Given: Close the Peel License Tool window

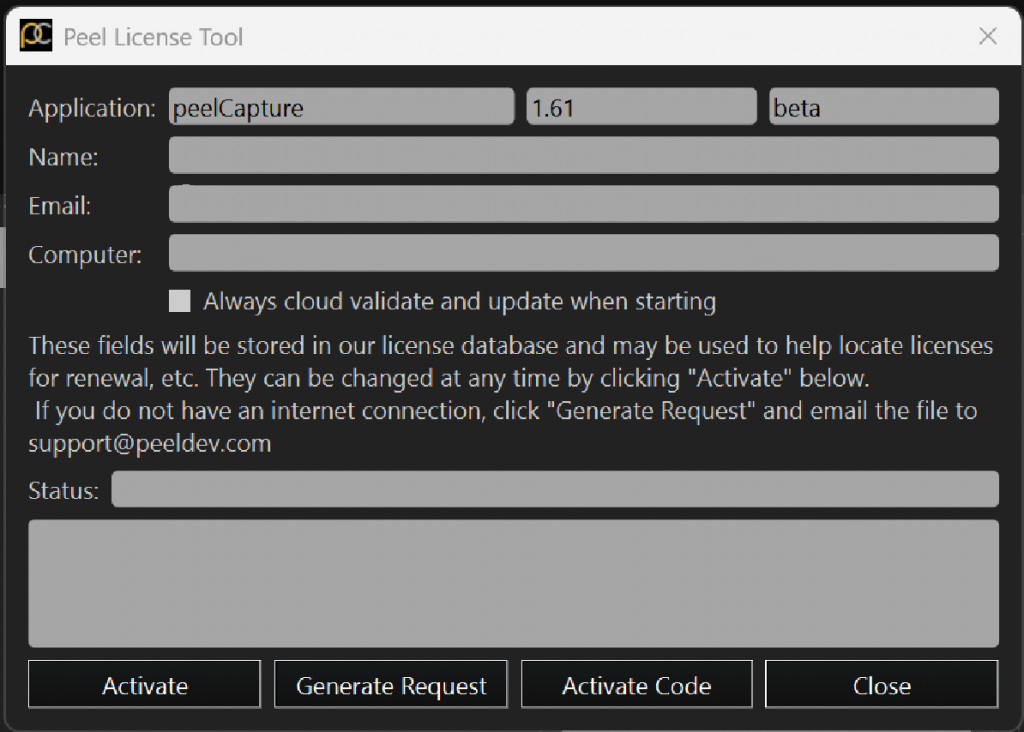Looking at the screenshot, I should click(987, 36).
